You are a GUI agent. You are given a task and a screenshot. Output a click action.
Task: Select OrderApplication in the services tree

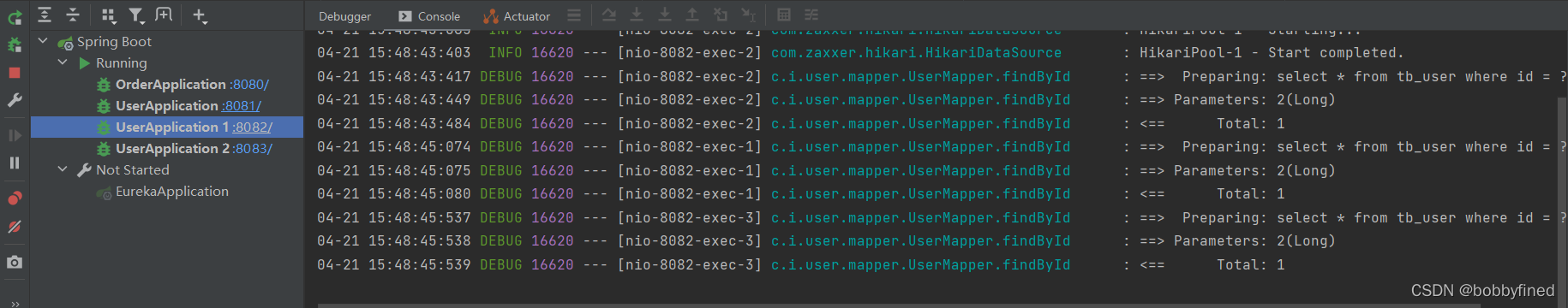coord(171,84)
